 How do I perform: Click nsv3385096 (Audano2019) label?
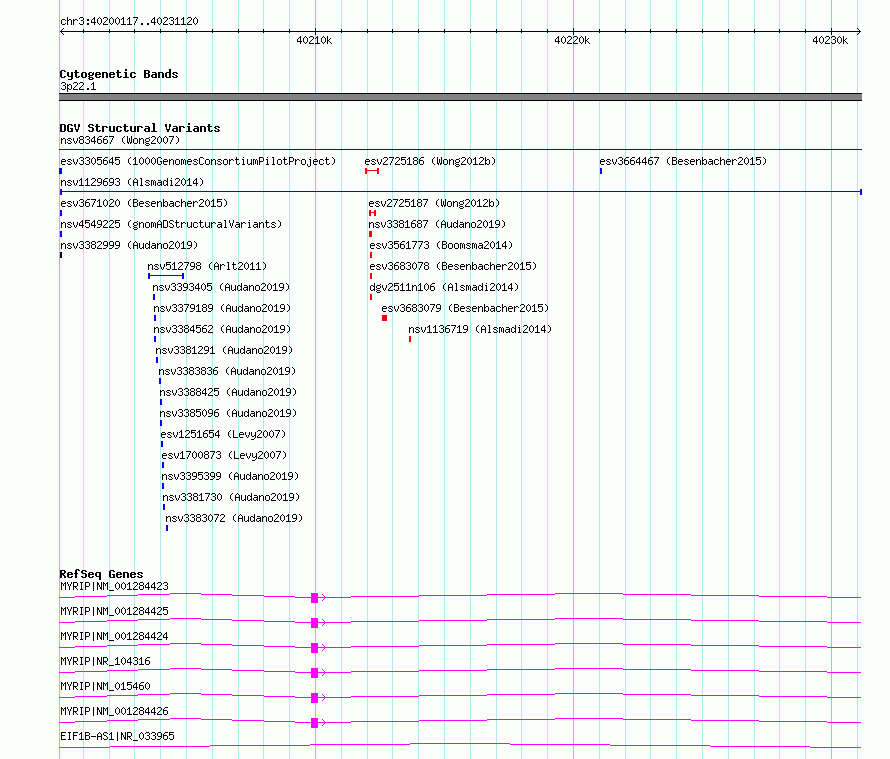[228, 413]
